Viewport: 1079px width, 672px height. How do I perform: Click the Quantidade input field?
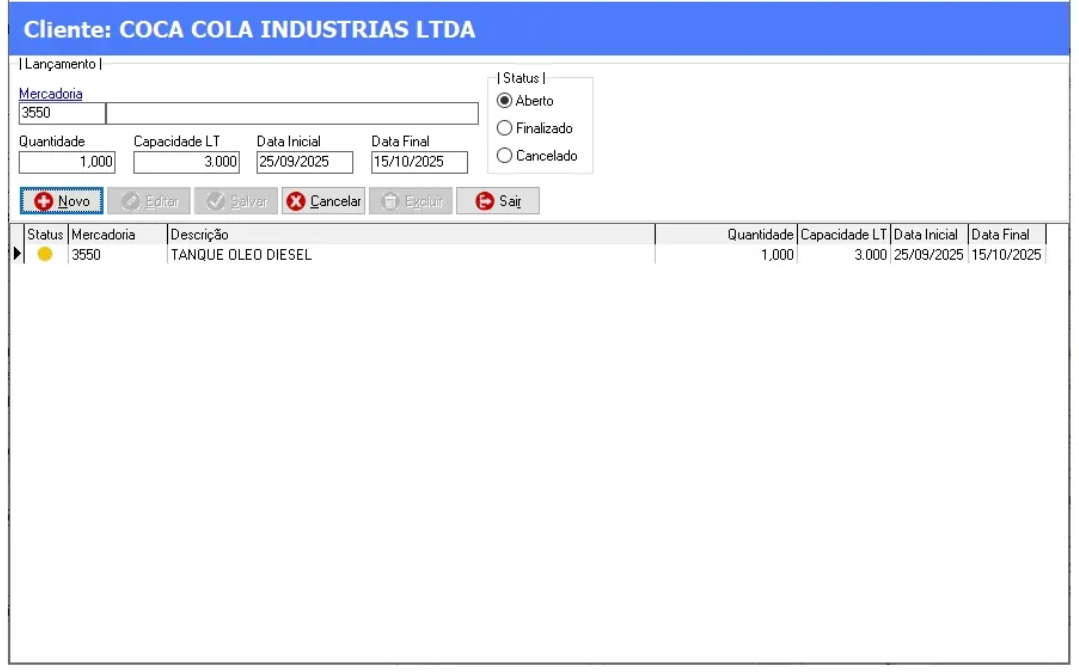click(67, 162)
